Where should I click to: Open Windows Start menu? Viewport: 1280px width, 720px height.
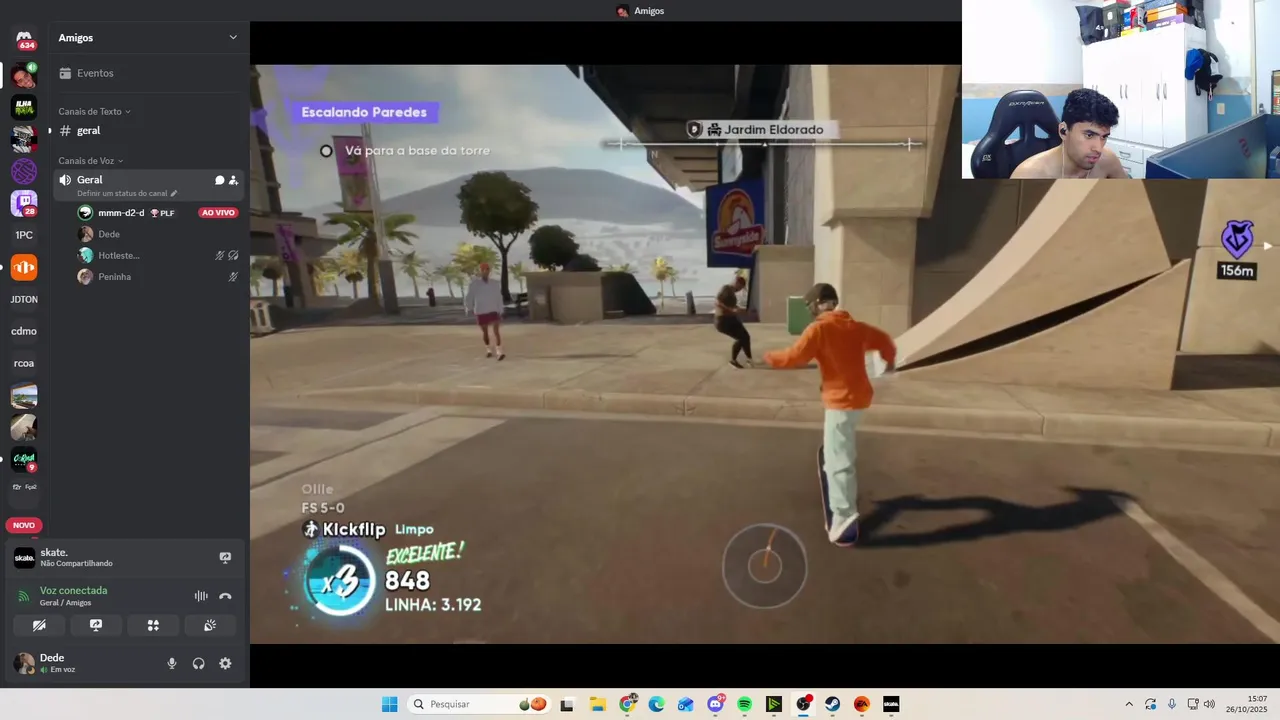[x=390, y=704]
